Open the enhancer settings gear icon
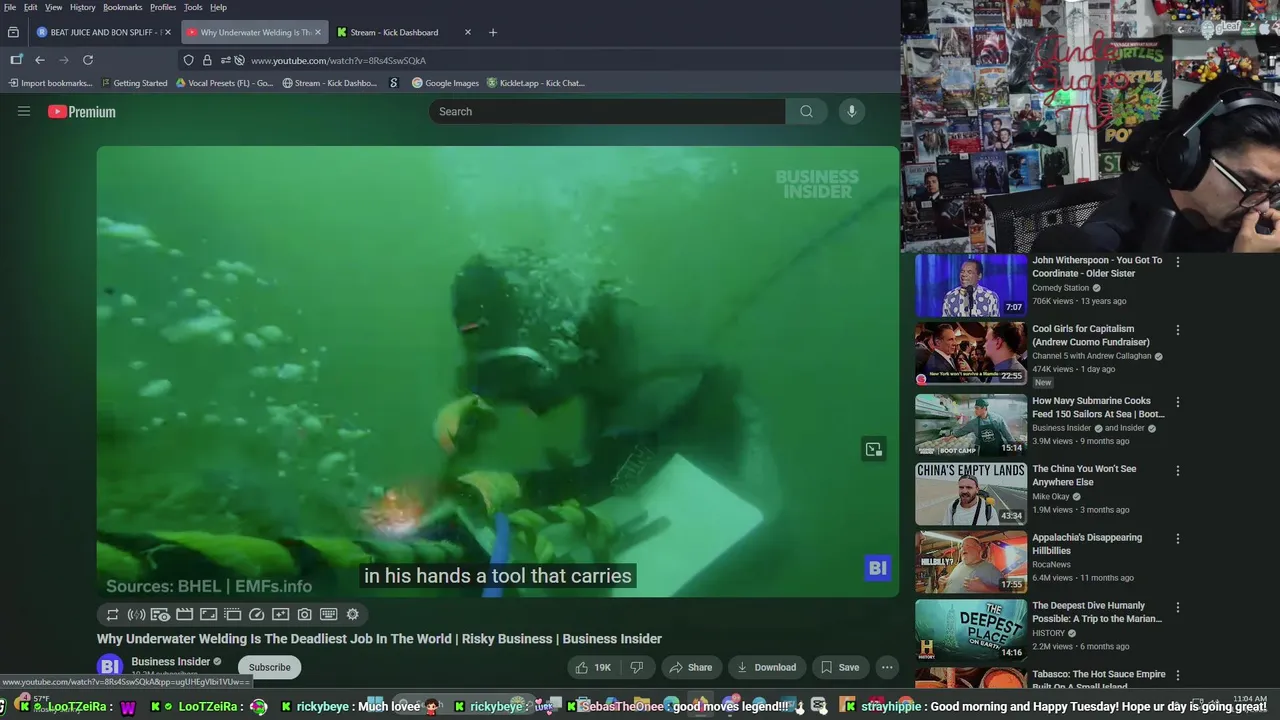The width and height of the screenshot is (1280, 720). coord(352,614)
